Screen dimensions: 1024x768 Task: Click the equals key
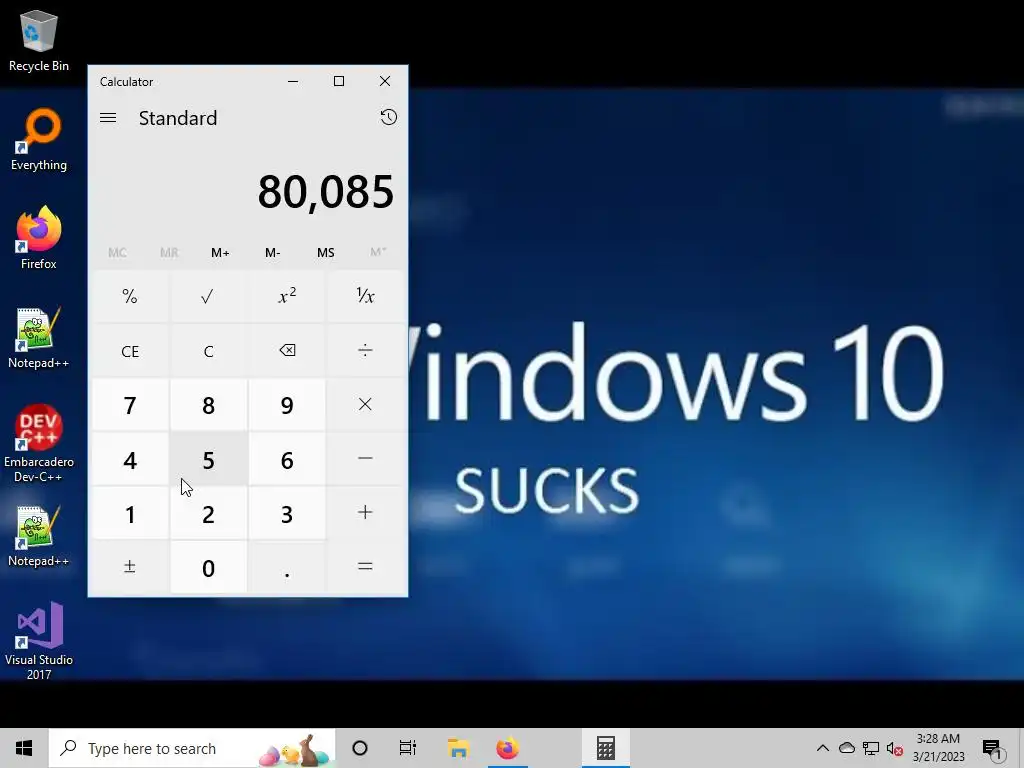click(365, 568)
